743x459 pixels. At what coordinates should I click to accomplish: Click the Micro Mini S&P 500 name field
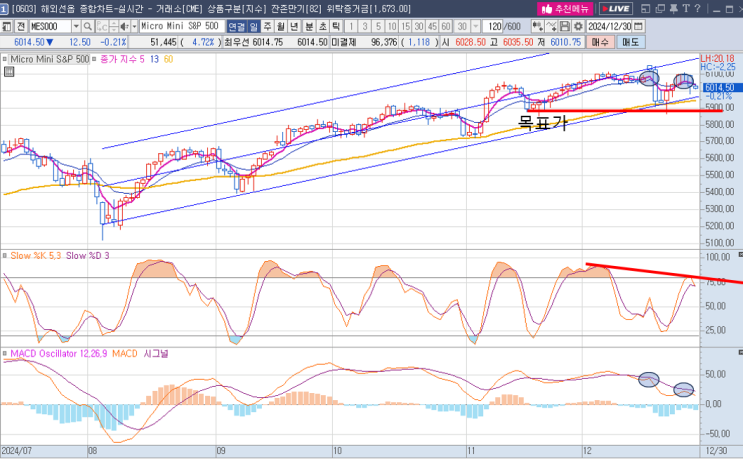(x=182, y=26)
